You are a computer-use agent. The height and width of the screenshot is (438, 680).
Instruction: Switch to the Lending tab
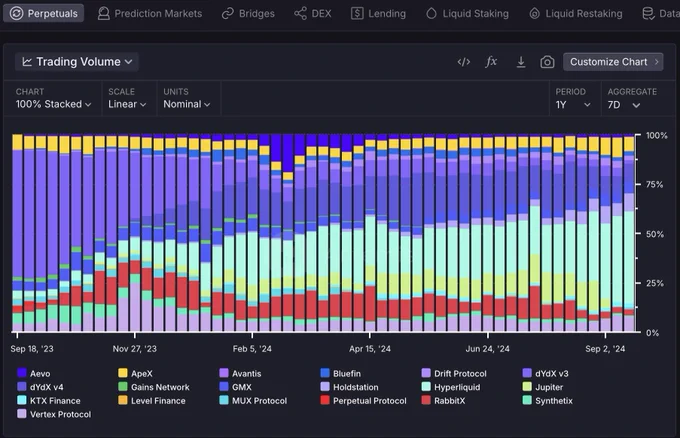tap(378, 13)
